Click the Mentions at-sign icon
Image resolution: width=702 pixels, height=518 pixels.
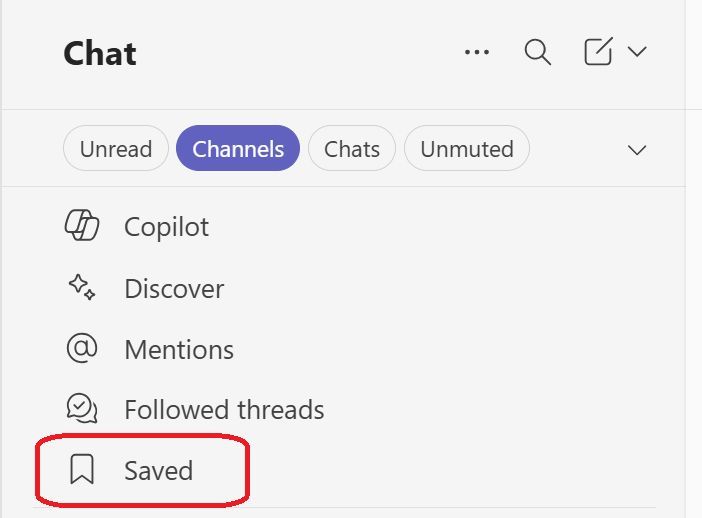pyautogui.click(x=82, y=348)
